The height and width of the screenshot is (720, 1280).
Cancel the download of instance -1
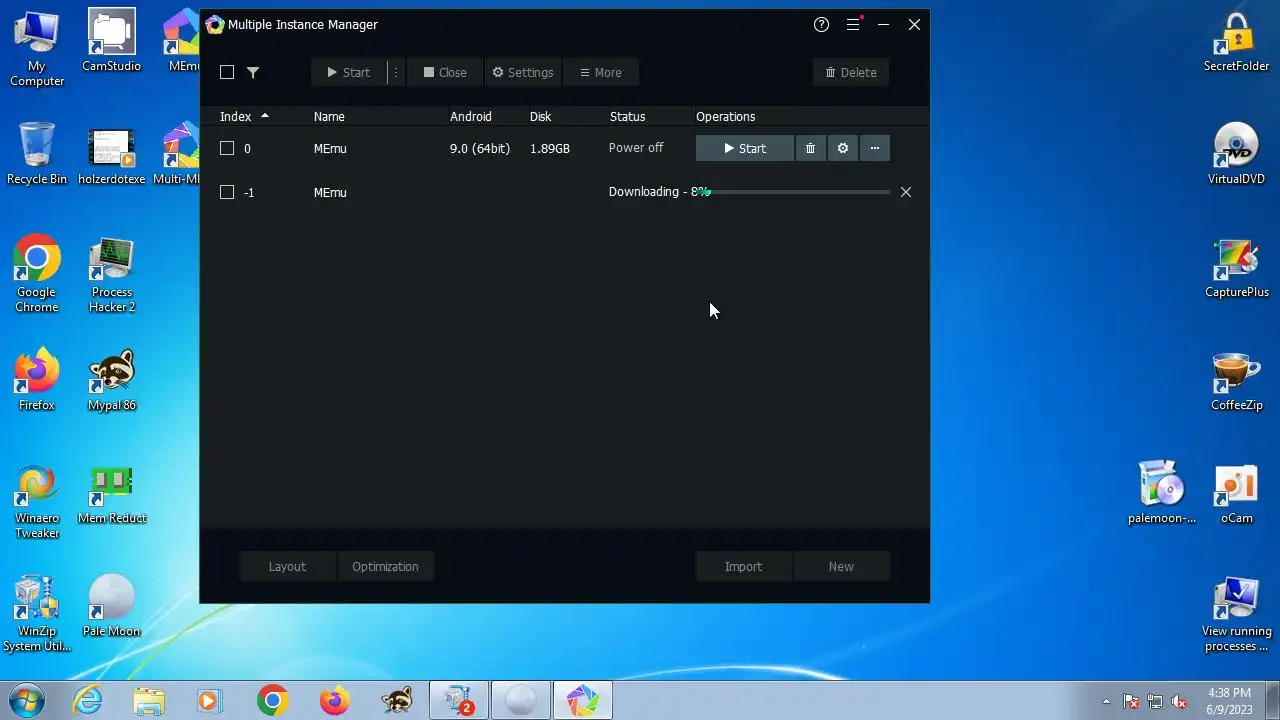(906, 192)
